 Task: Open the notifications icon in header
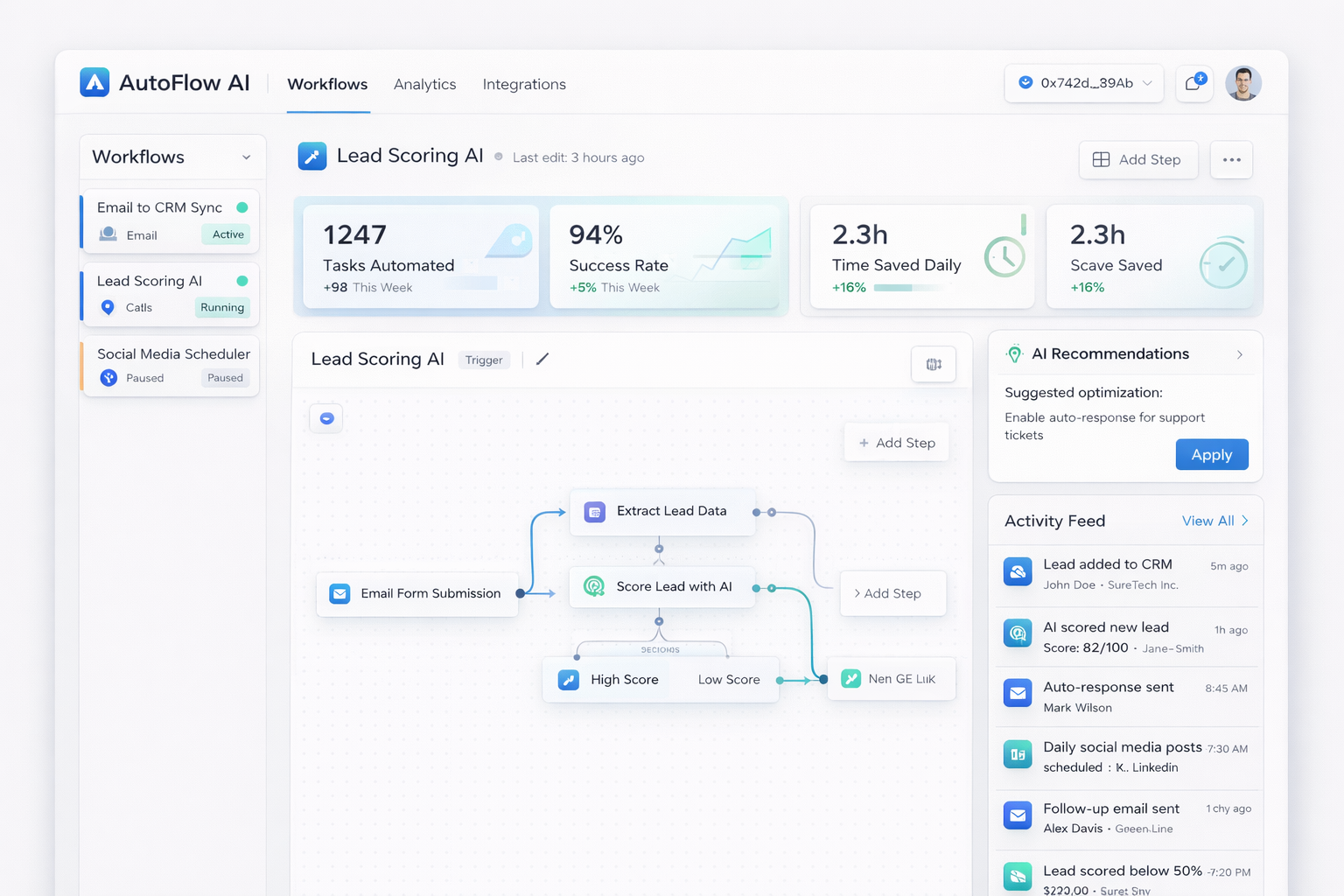(x=1193, y=83)
